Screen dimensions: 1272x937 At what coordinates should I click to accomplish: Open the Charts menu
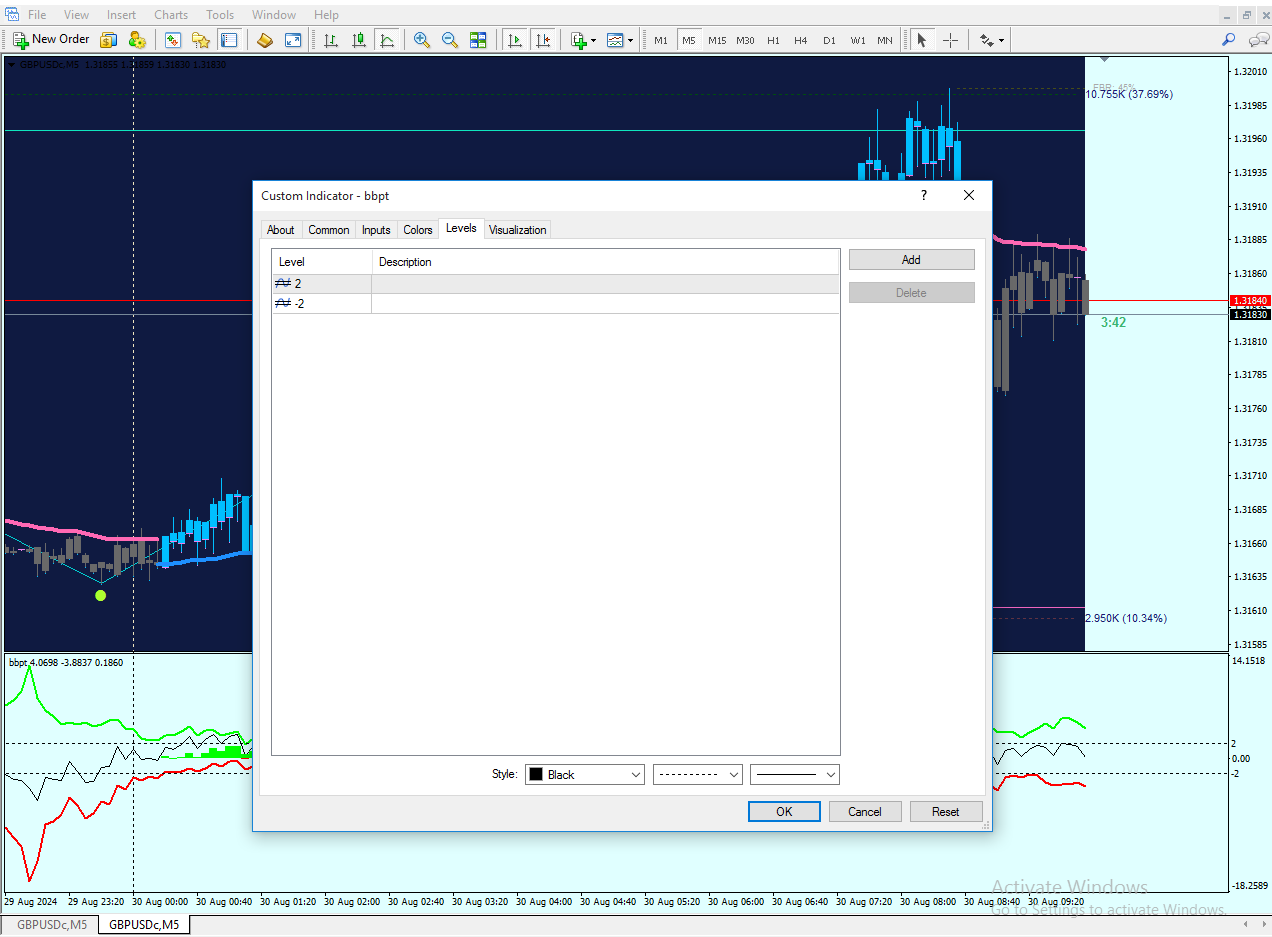tap(171, 15)
